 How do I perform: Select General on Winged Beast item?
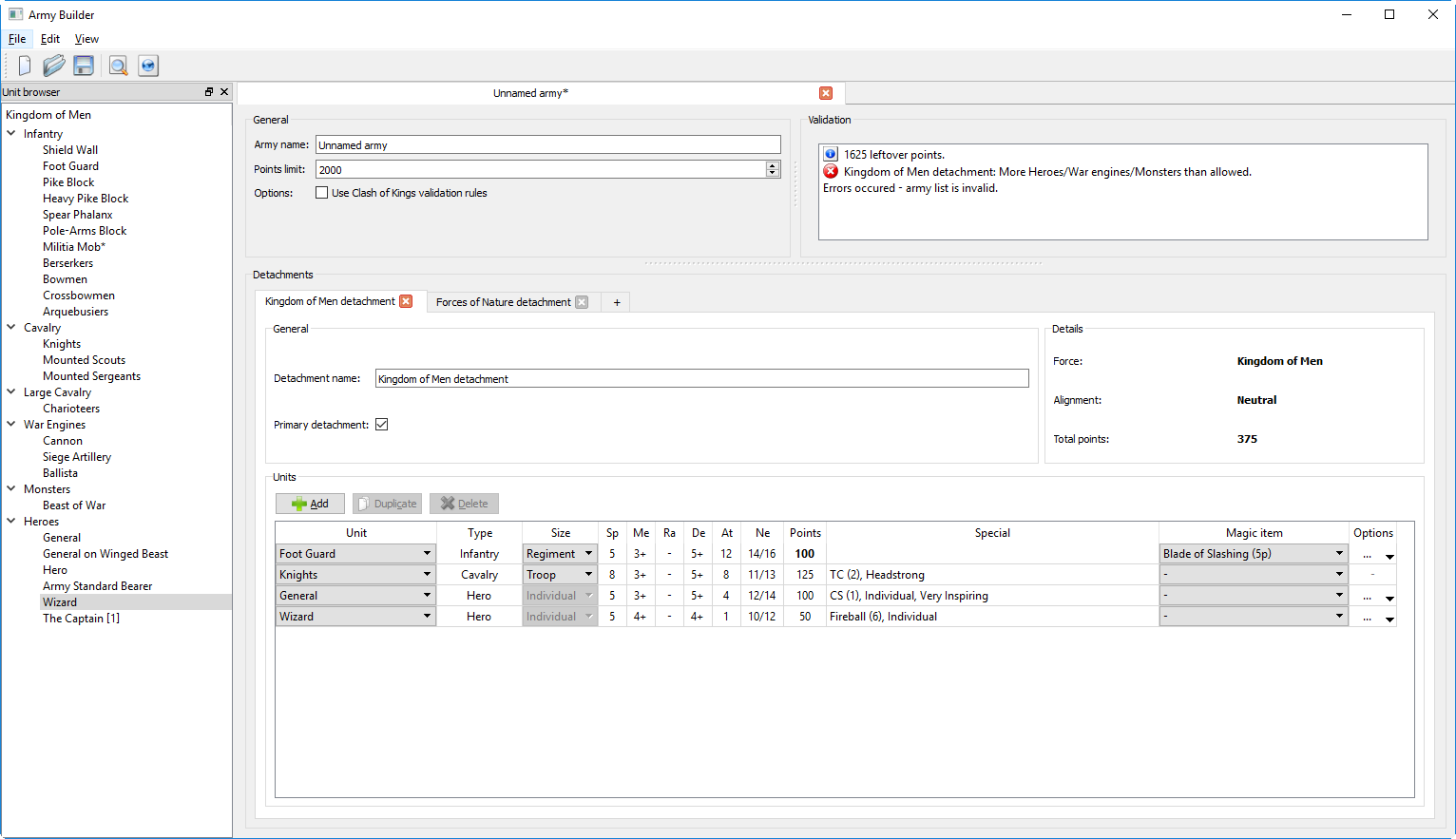(105, 554)
